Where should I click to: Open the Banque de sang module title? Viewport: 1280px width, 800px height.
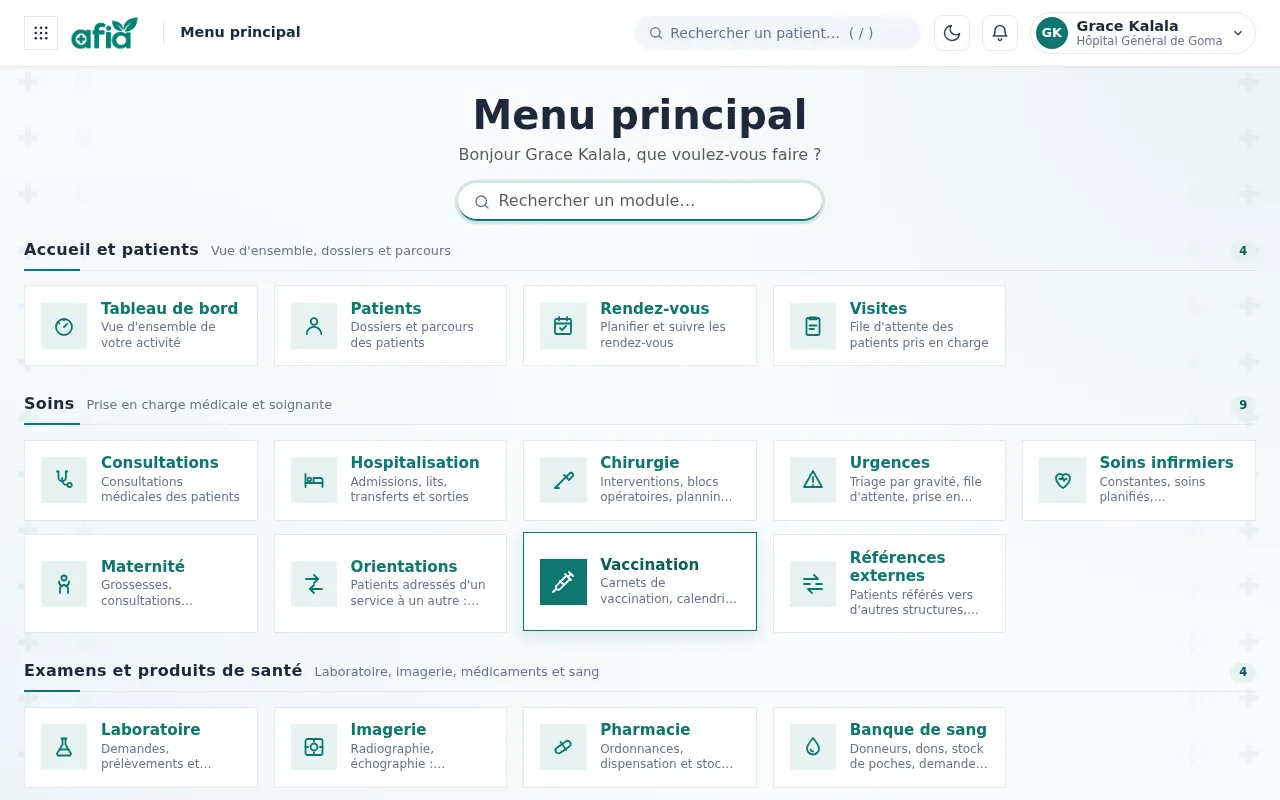(918, 729)
